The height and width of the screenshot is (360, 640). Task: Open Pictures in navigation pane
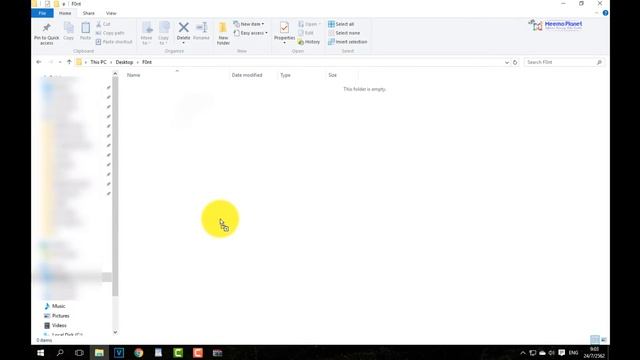[57, 316]
